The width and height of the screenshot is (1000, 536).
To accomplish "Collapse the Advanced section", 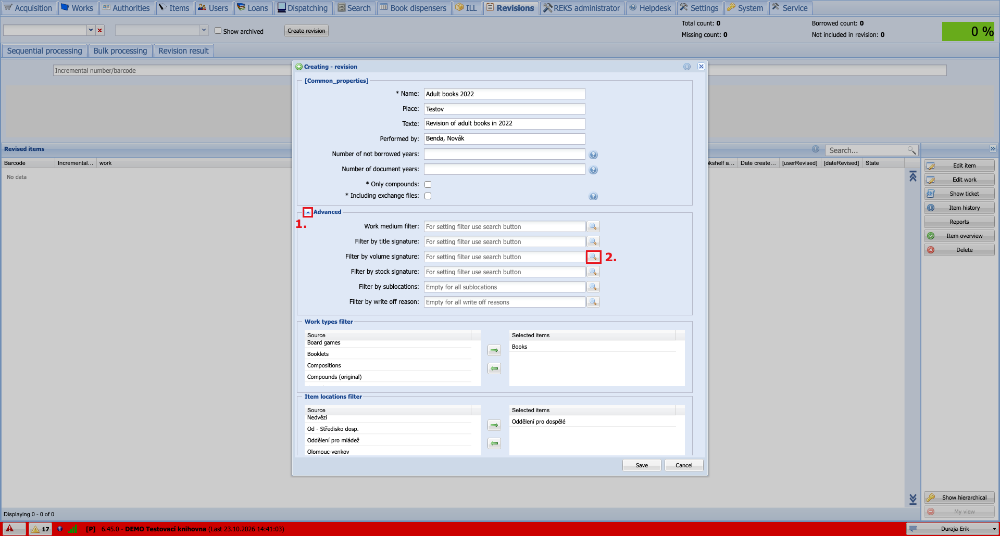I will 307,212.
